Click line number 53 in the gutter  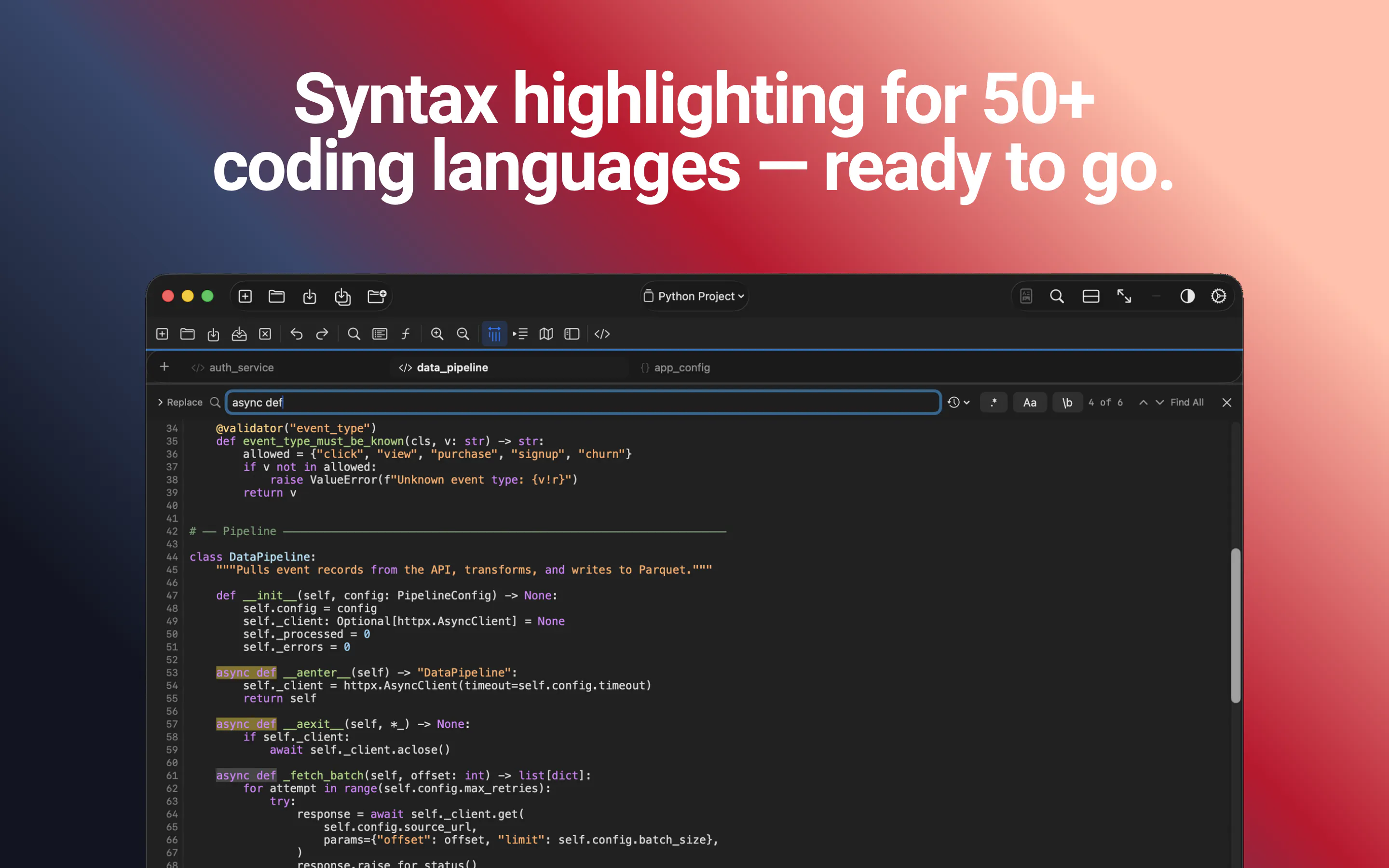point(172,672)
